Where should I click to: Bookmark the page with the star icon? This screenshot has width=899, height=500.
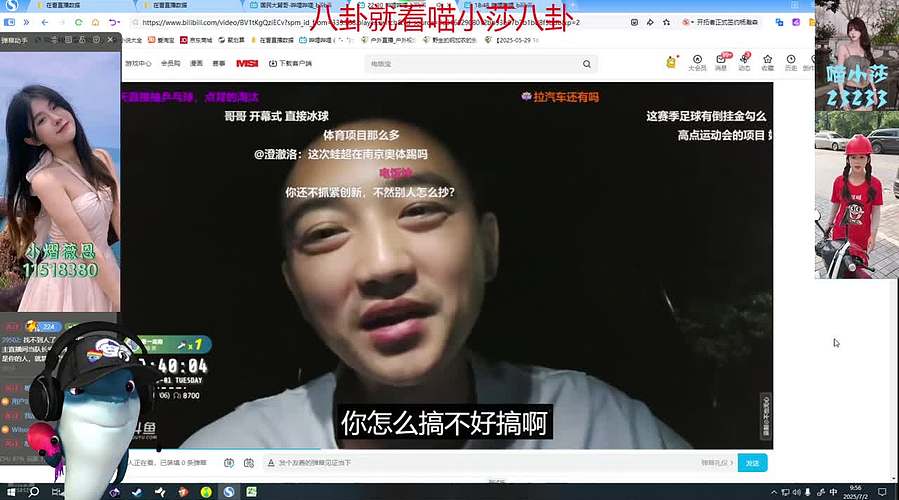666,22
